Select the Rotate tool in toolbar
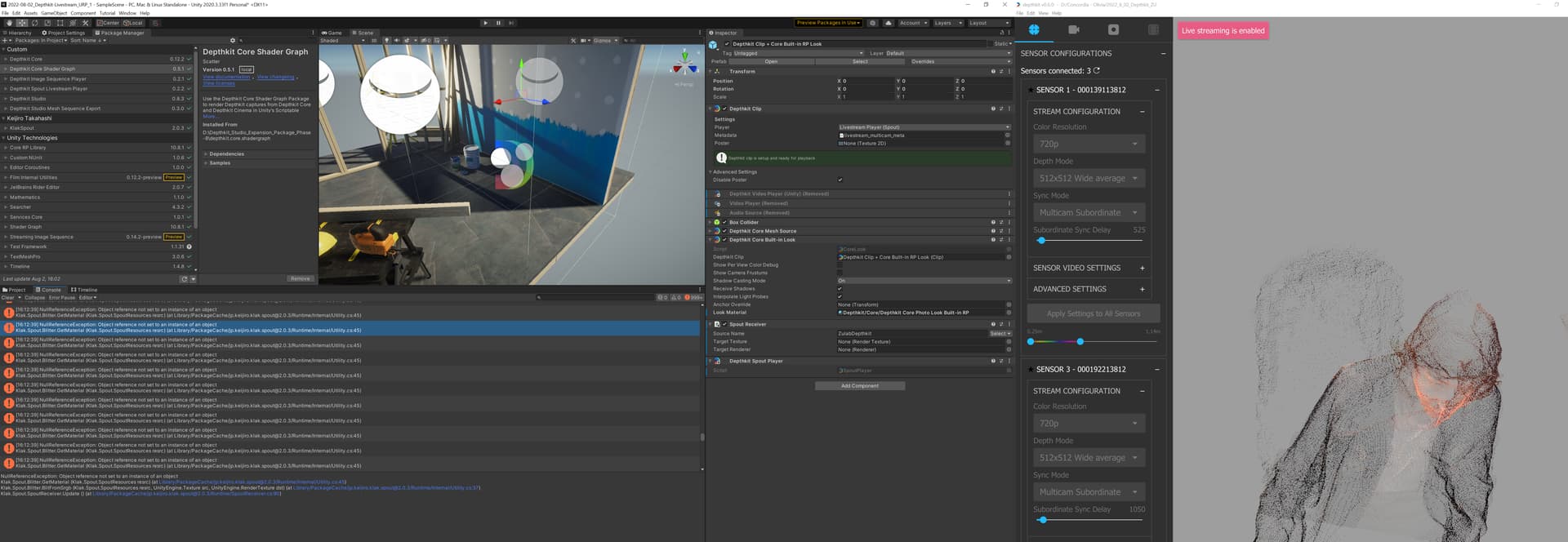Image resolution: width=1568 pixels, height=542 pixels. [34, 23]
